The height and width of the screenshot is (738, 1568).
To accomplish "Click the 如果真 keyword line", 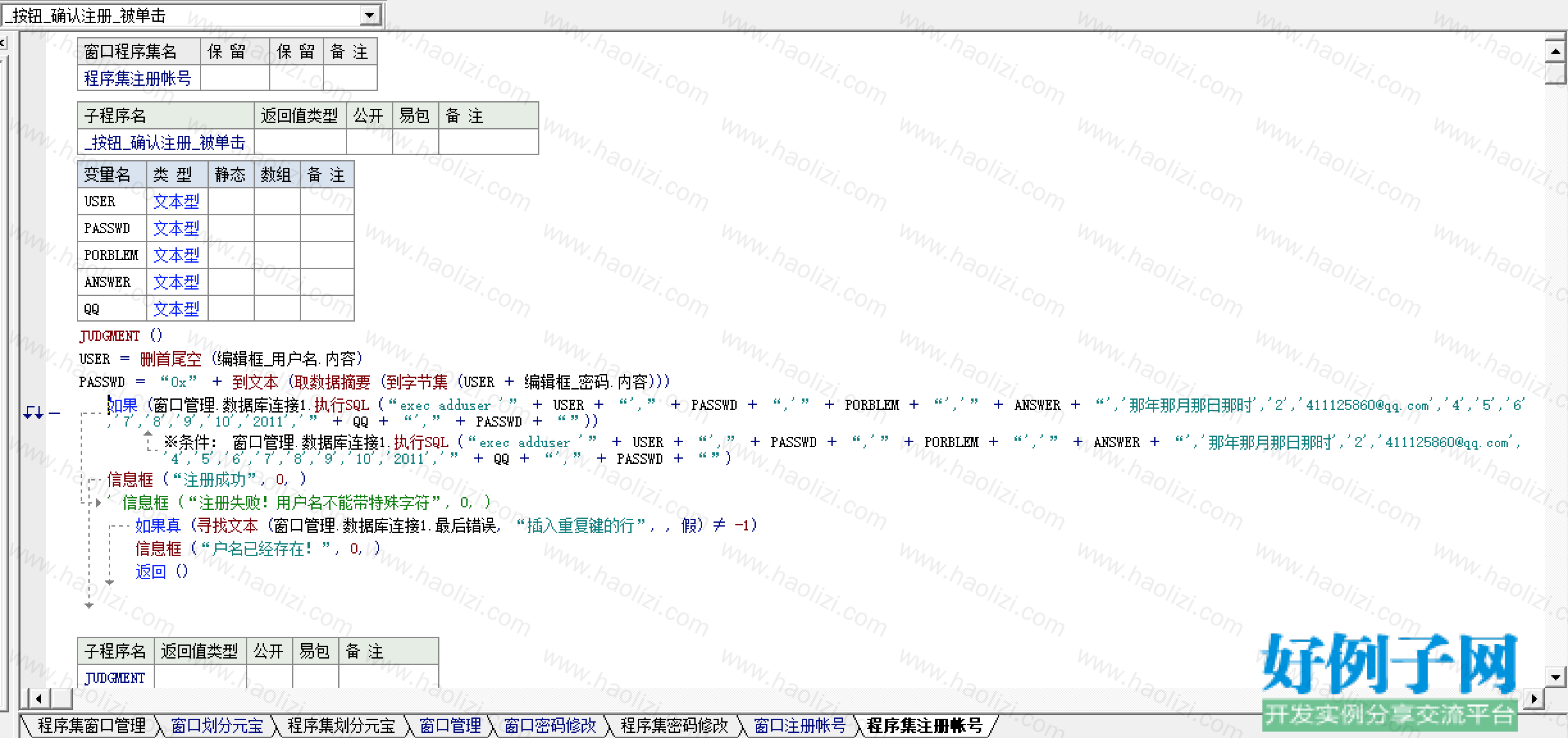I will pyautogui.click(x=158, y=526).
